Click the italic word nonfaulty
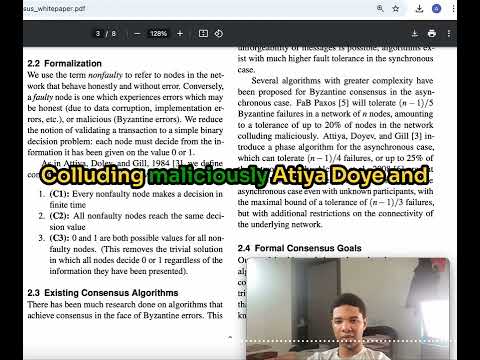Screen dimensions: 480x360 tap(105, 75)
